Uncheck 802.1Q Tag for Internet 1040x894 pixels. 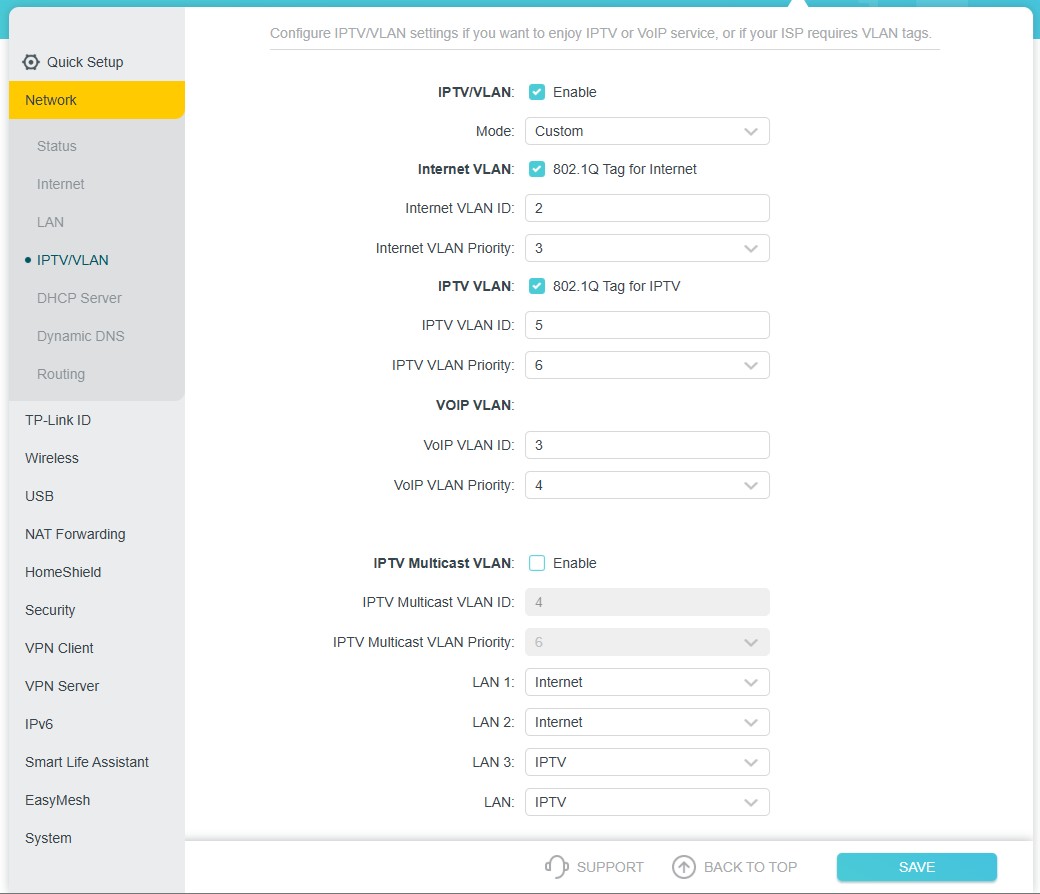pos(537,169)
